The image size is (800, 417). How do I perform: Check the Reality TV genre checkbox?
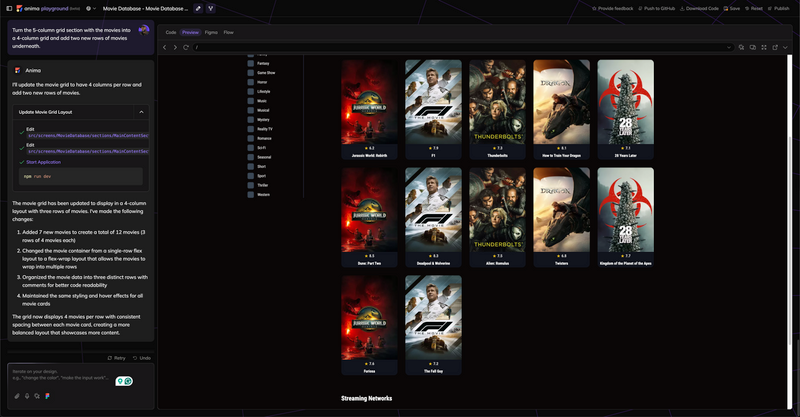[251, 129]
